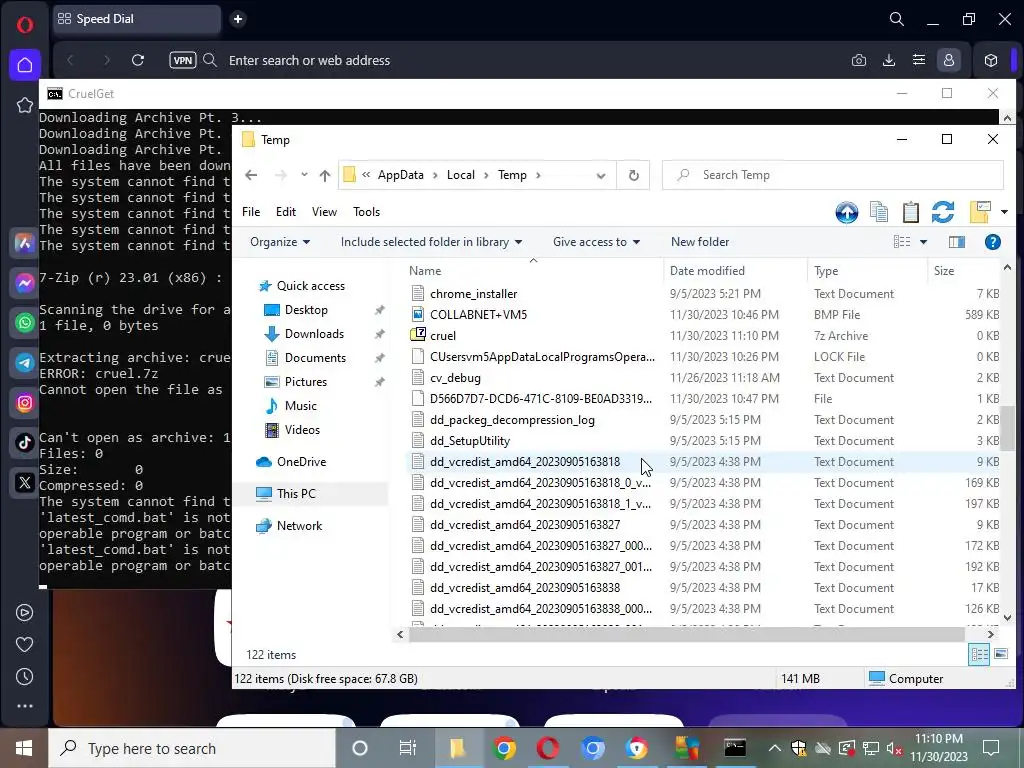Go back in Explorer navigation
This screenshot has height=768, width=1024.
pyautogui.click(x=251, y=175)
